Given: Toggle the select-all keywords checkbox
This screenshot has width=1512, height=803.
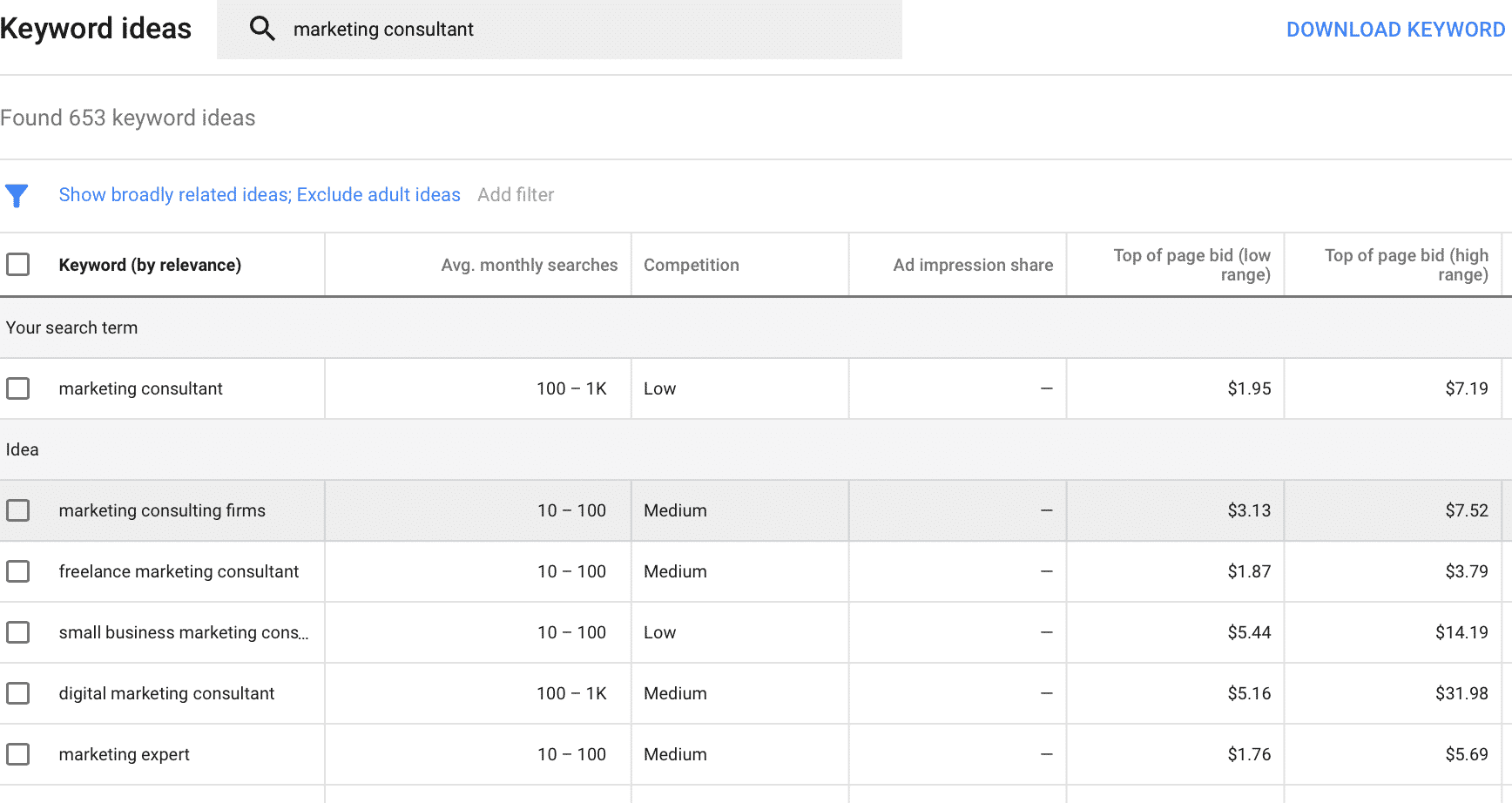Looking at the screenshot, I should coord(18,264).
